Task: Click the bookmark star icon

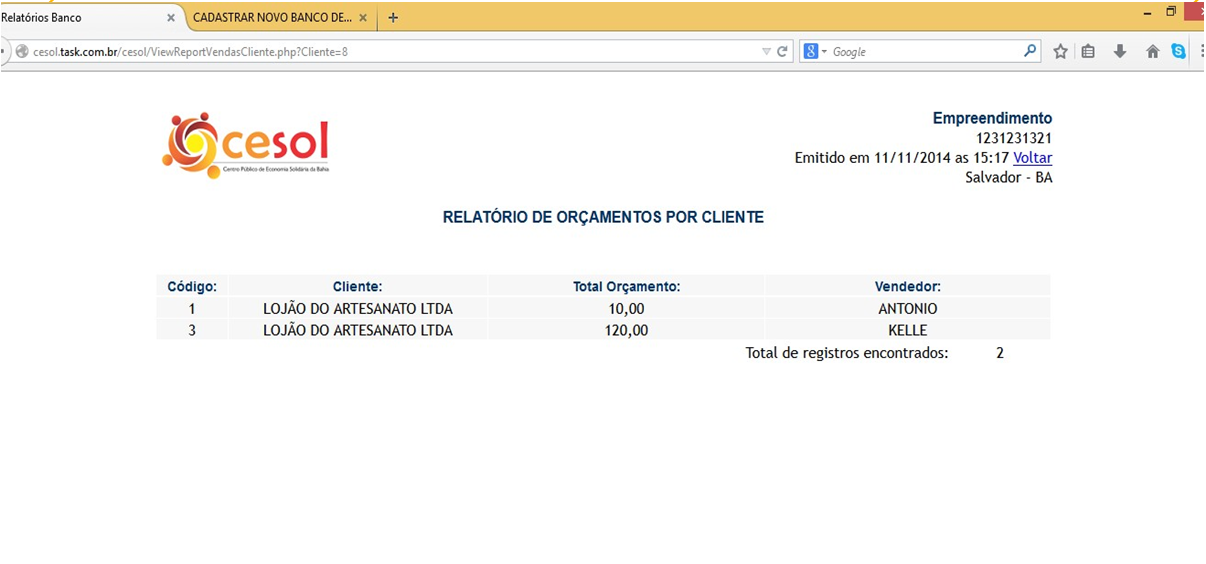Action: 1060,52
